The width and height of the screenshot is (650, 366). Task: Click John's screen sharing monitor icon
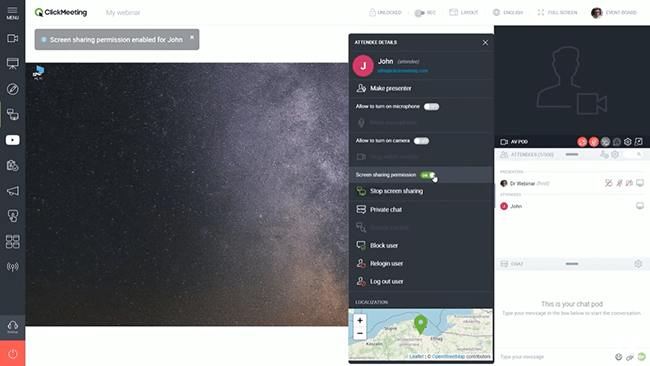pyautogui.click(x=640, y=206)
